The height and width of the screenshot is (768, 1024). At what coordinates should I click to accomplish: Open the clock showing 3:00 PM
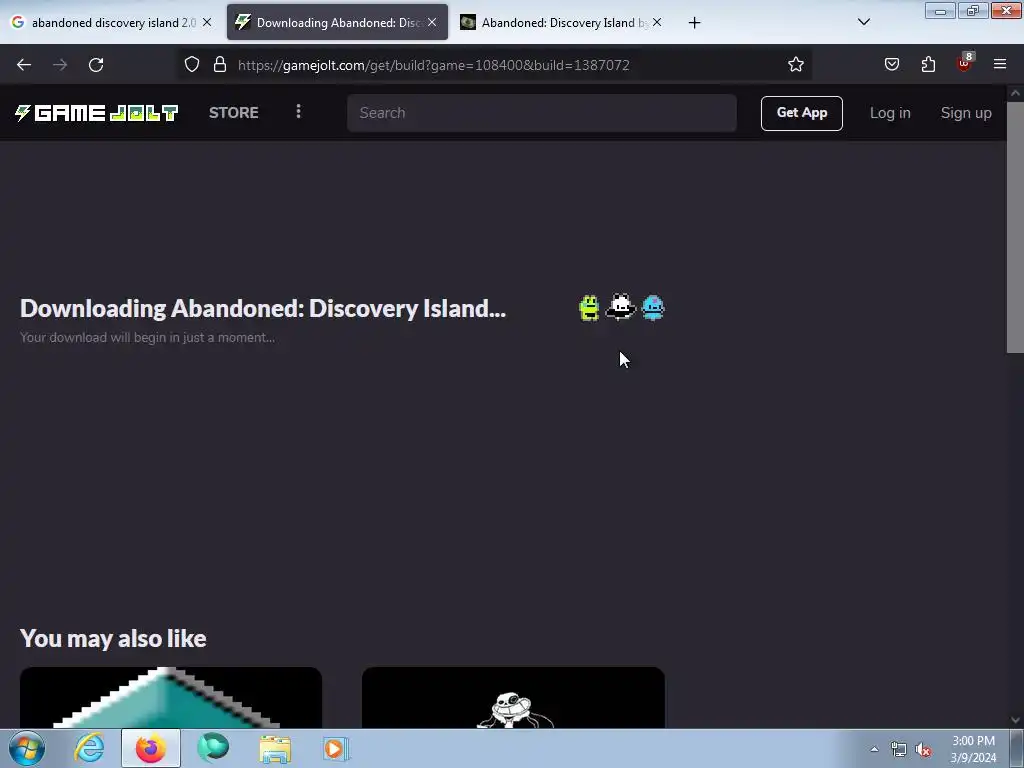click(973, 749)
